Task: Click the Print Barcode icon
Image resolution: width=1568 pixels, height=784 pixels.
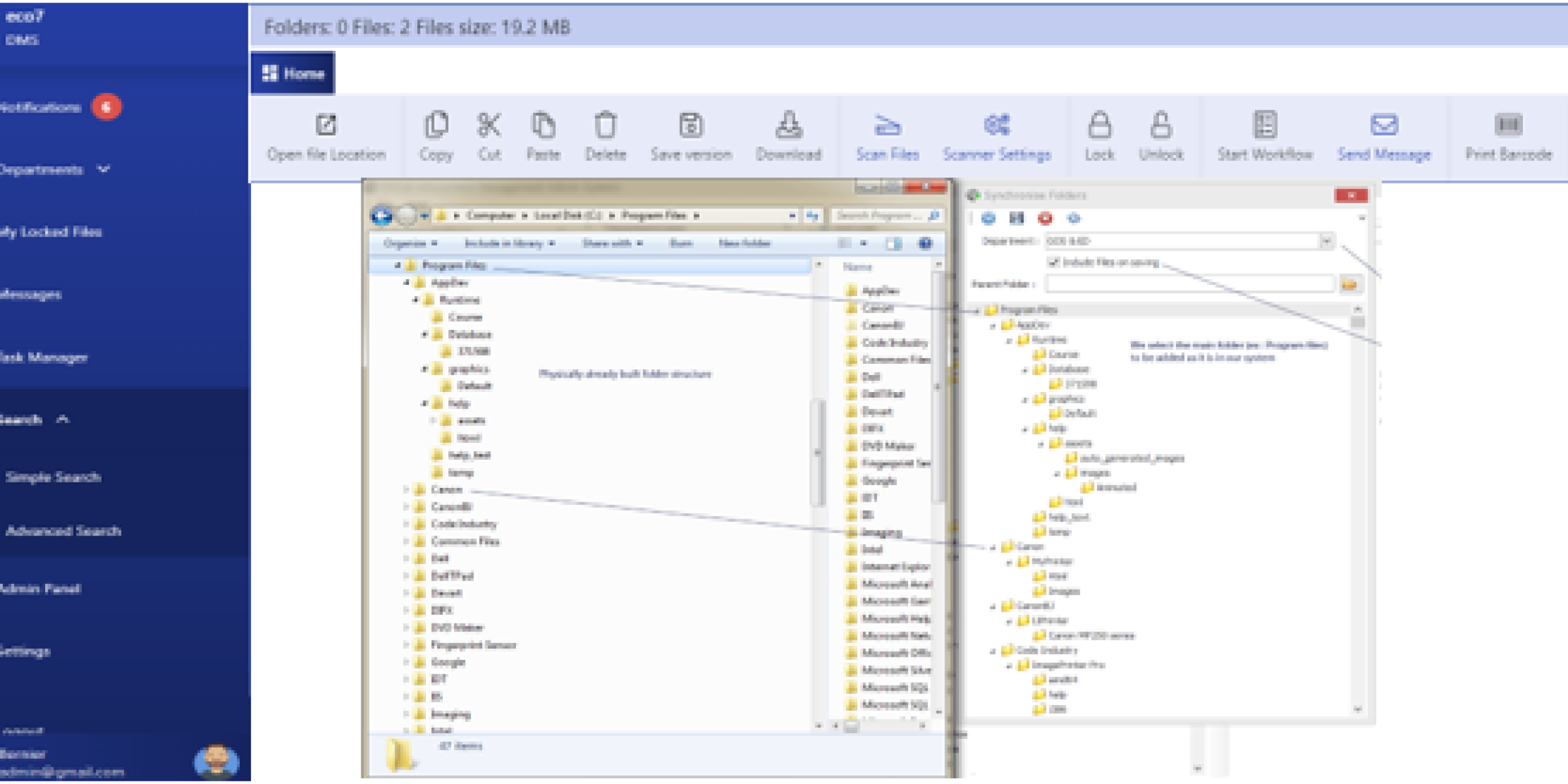Action: click(x=1508, y=125)
